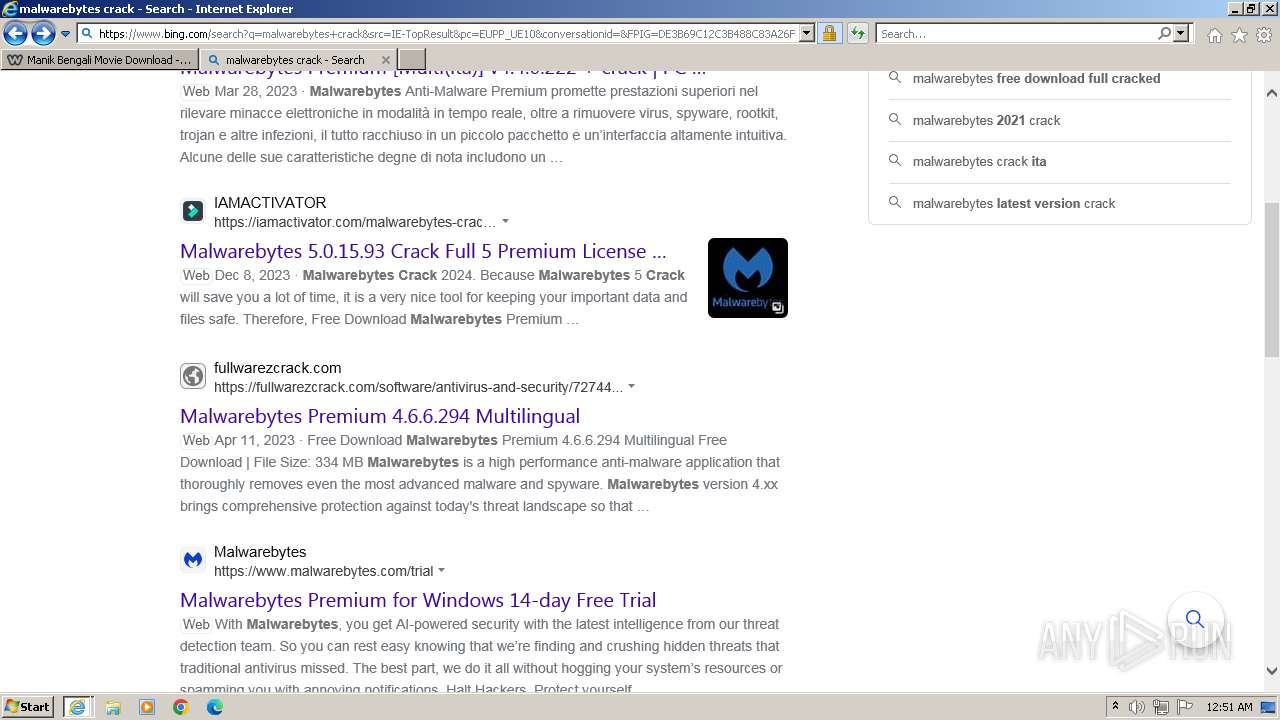
Task: Click the Internet Explorer search box
Action: pyautogui.click(x=1016, y=33)
